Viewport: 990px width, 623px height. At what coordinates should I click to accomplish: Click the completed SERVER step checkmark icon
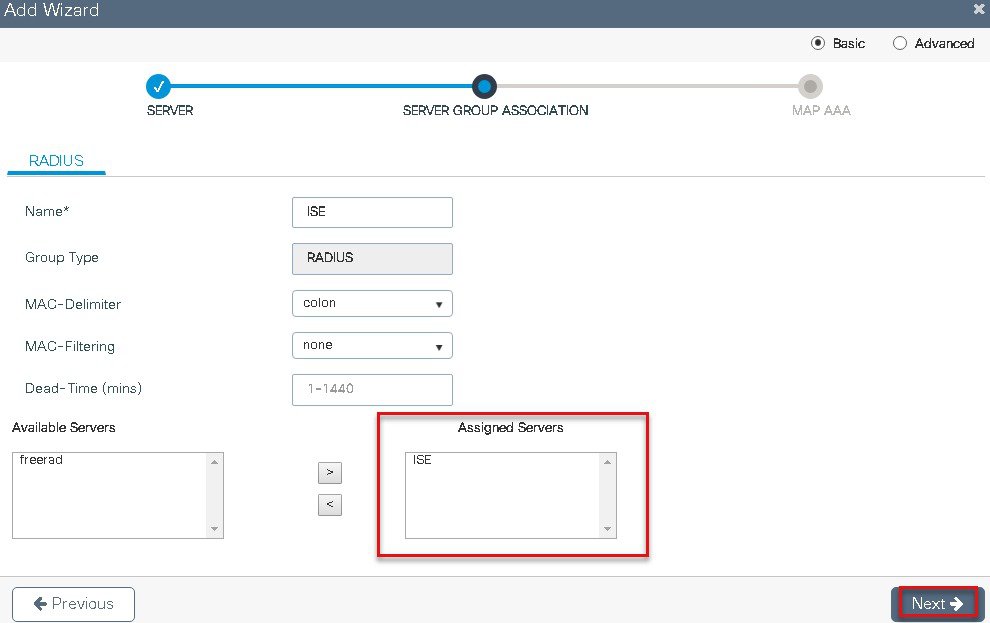tap(158, 86)
